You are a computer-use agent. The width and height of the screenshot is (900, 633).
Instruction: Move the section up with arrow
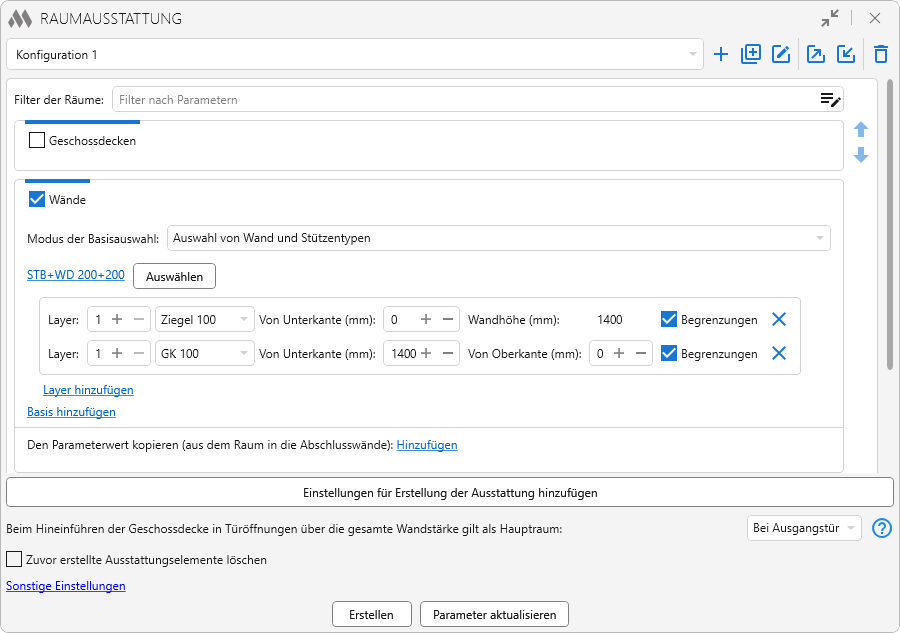pyautogui.click(x=861, y=130)
